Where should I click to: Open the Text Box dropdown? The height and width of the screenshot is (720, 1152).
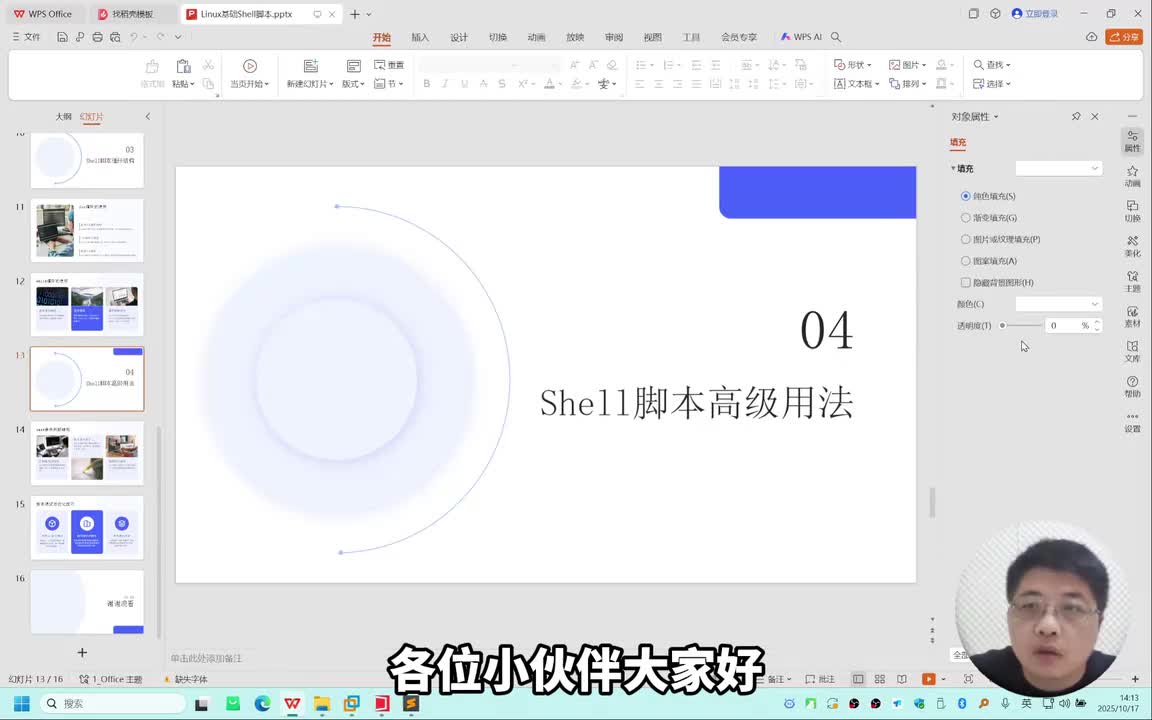click(856, 84)
